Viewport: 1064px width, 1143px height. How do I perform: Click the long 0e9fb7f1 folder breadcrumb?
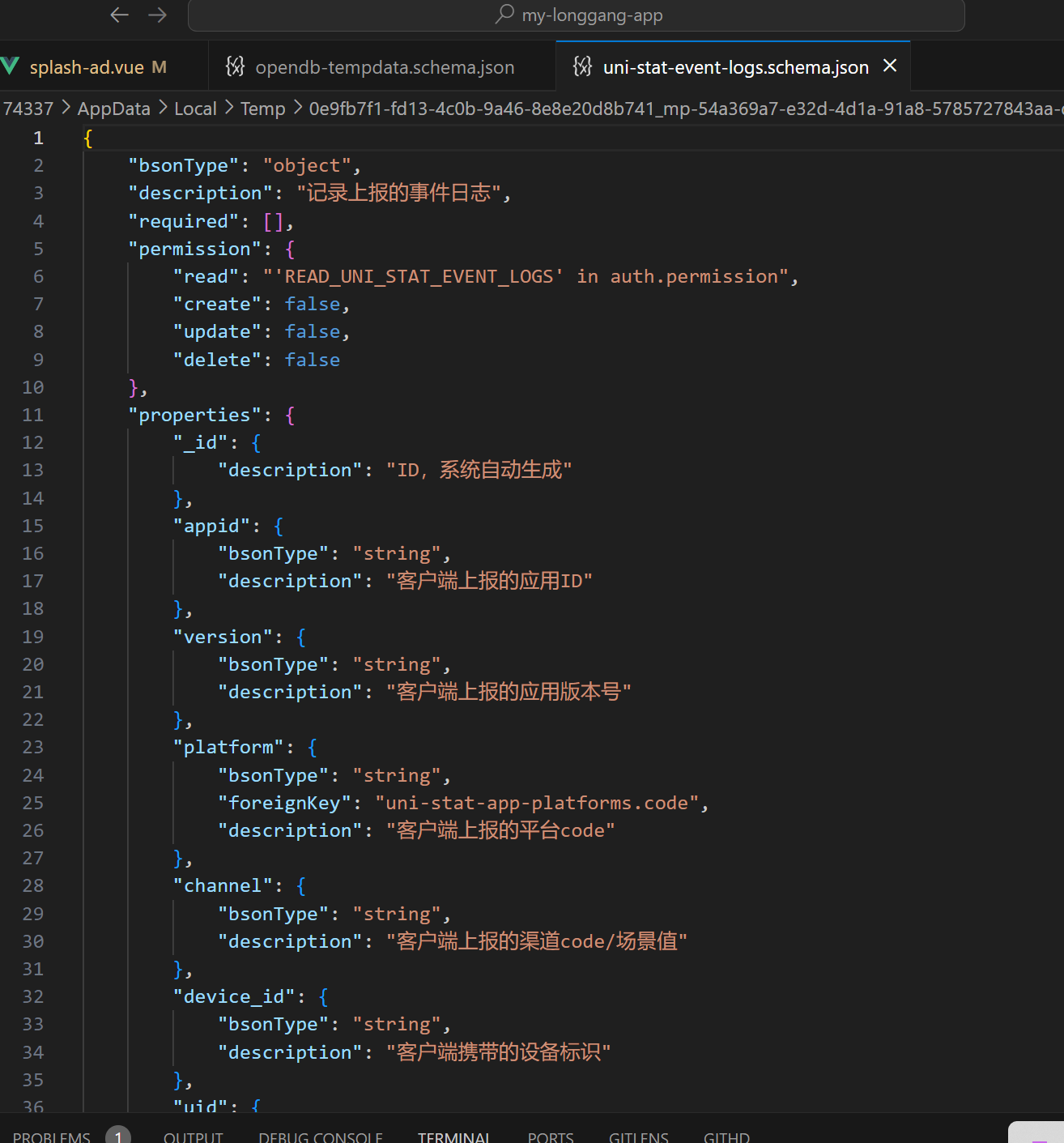[x=685, y=109]
